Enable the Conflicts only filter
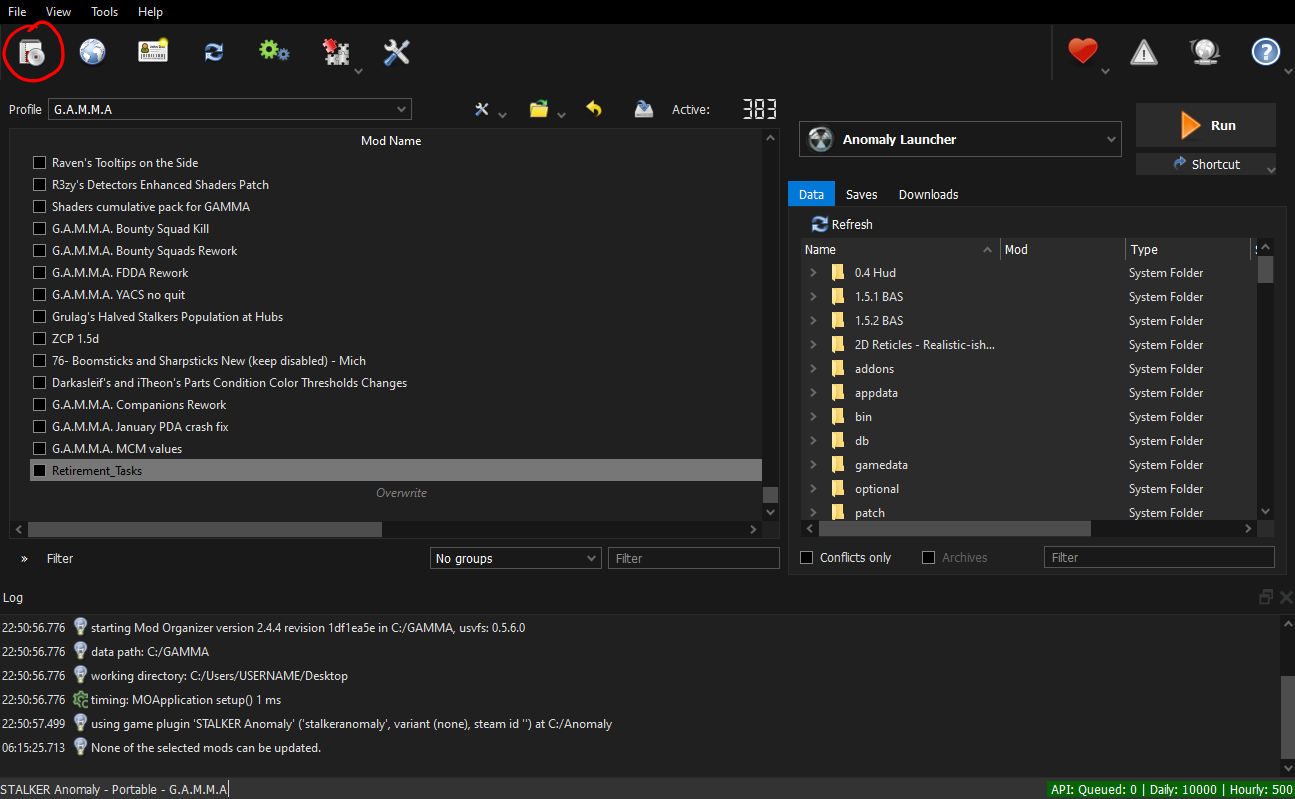Image resolution: width=1295 pixels, height=799 pixels. 807,558
